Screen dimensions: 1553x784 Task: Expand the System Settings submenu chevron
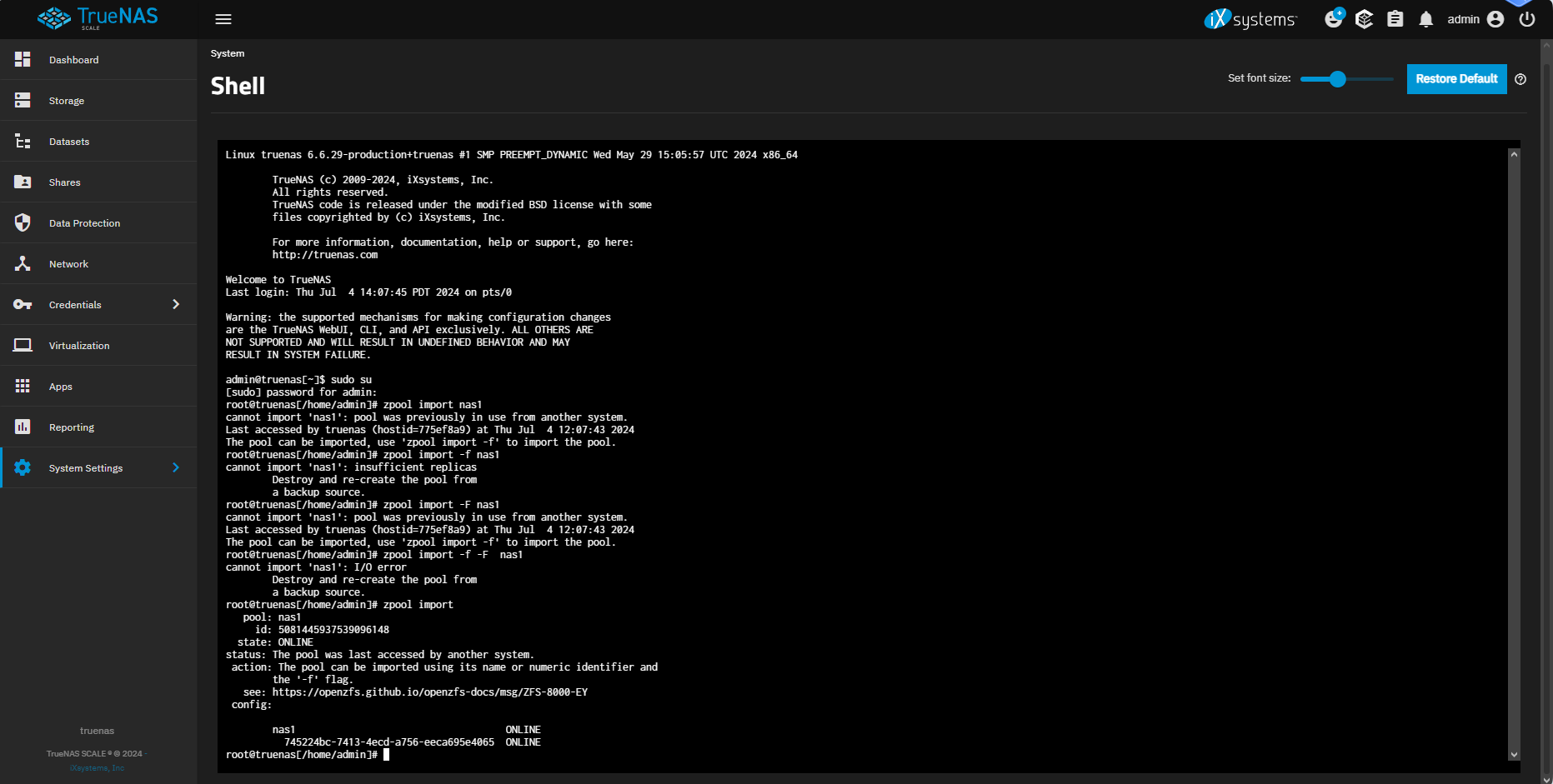(176, 467)
